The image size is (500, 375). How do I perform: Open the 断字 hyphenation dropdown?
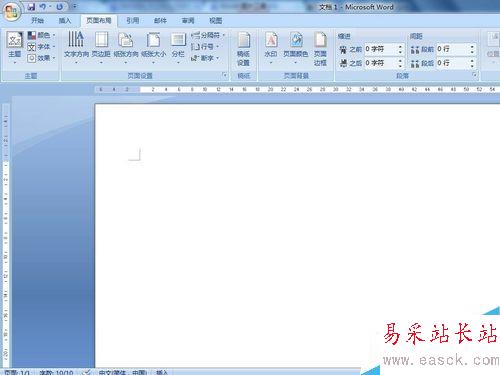click(205, 58)
